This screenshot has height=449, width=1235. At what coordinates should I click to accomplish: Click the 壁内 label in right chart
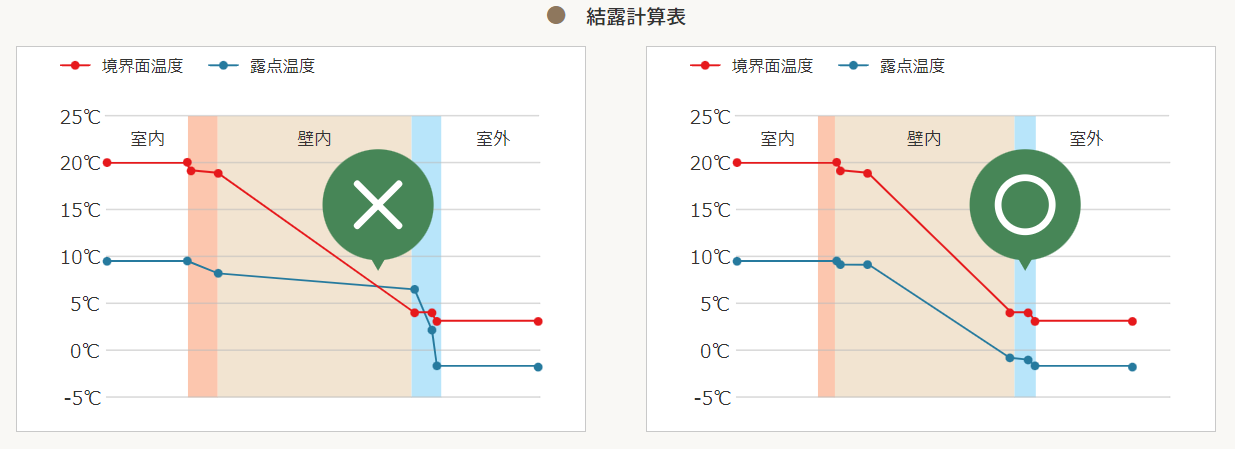[924, 139]
